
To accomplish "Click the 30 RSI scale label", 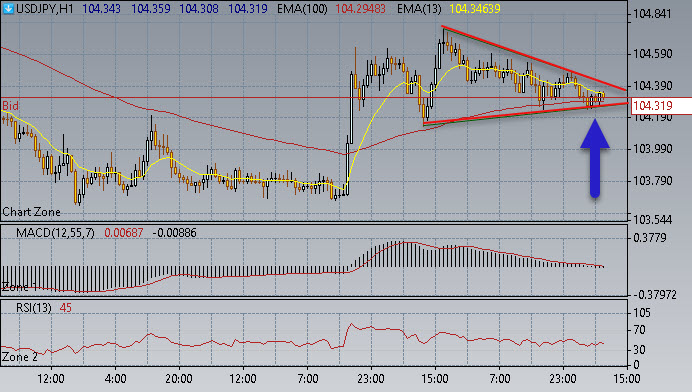I will tap(639, 350).
